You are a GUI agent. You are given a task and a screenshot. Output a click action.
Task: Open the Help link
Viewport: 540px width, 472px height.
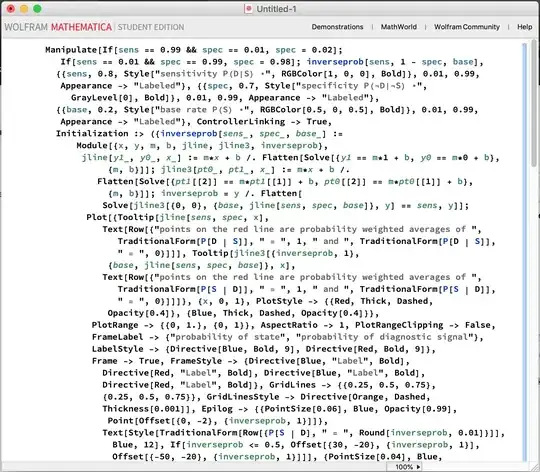[525, 27]
